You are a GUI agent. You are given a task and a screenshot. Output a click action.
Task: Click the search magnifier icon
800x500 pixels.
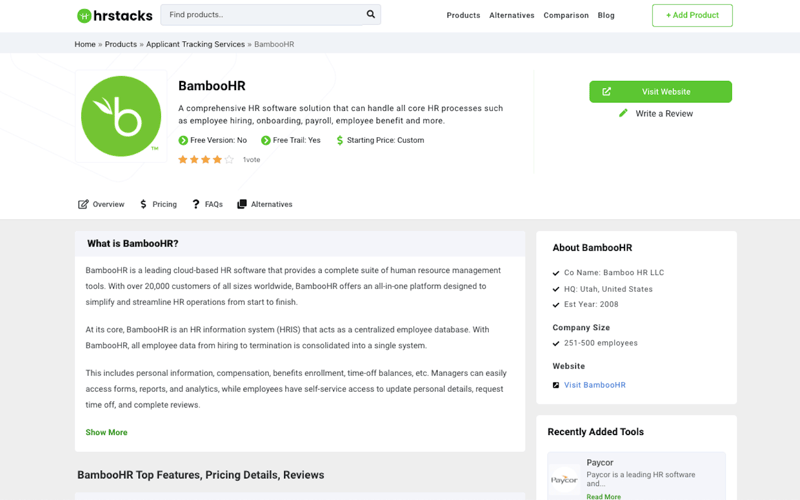coord(371,15)
